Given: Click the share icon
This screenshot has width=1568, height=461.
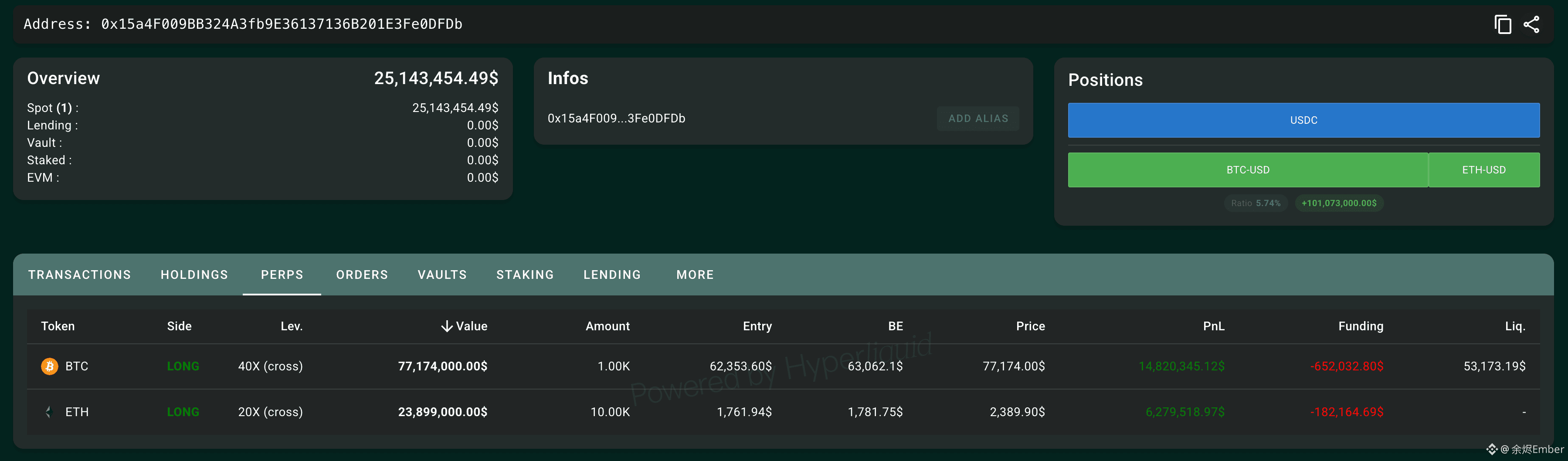Looking at the screenshot, I should (1531, 24).
